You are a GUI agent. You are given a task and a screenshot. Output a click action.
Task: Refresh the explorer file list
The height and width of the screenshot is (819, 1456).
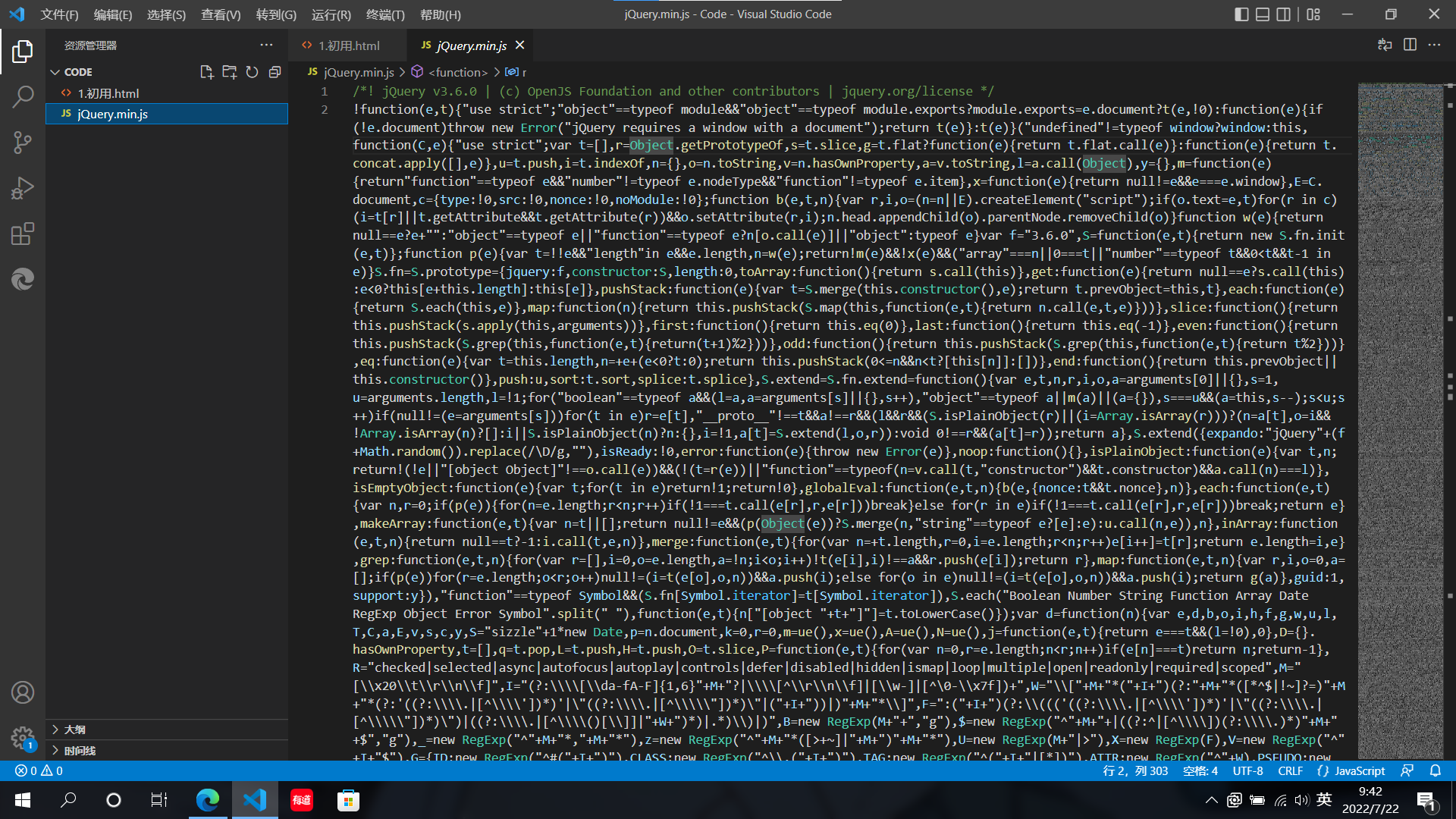point(252,72)
